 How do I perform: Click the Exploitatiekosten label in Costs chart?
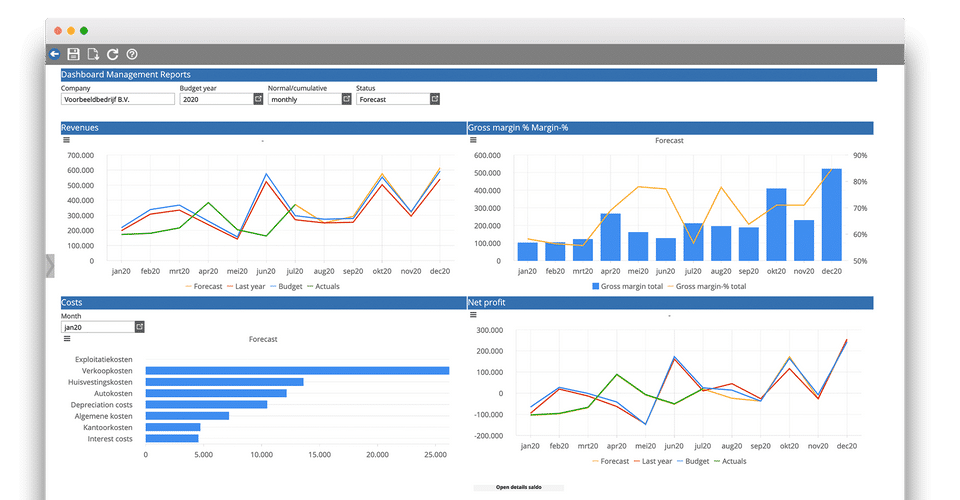103,360
